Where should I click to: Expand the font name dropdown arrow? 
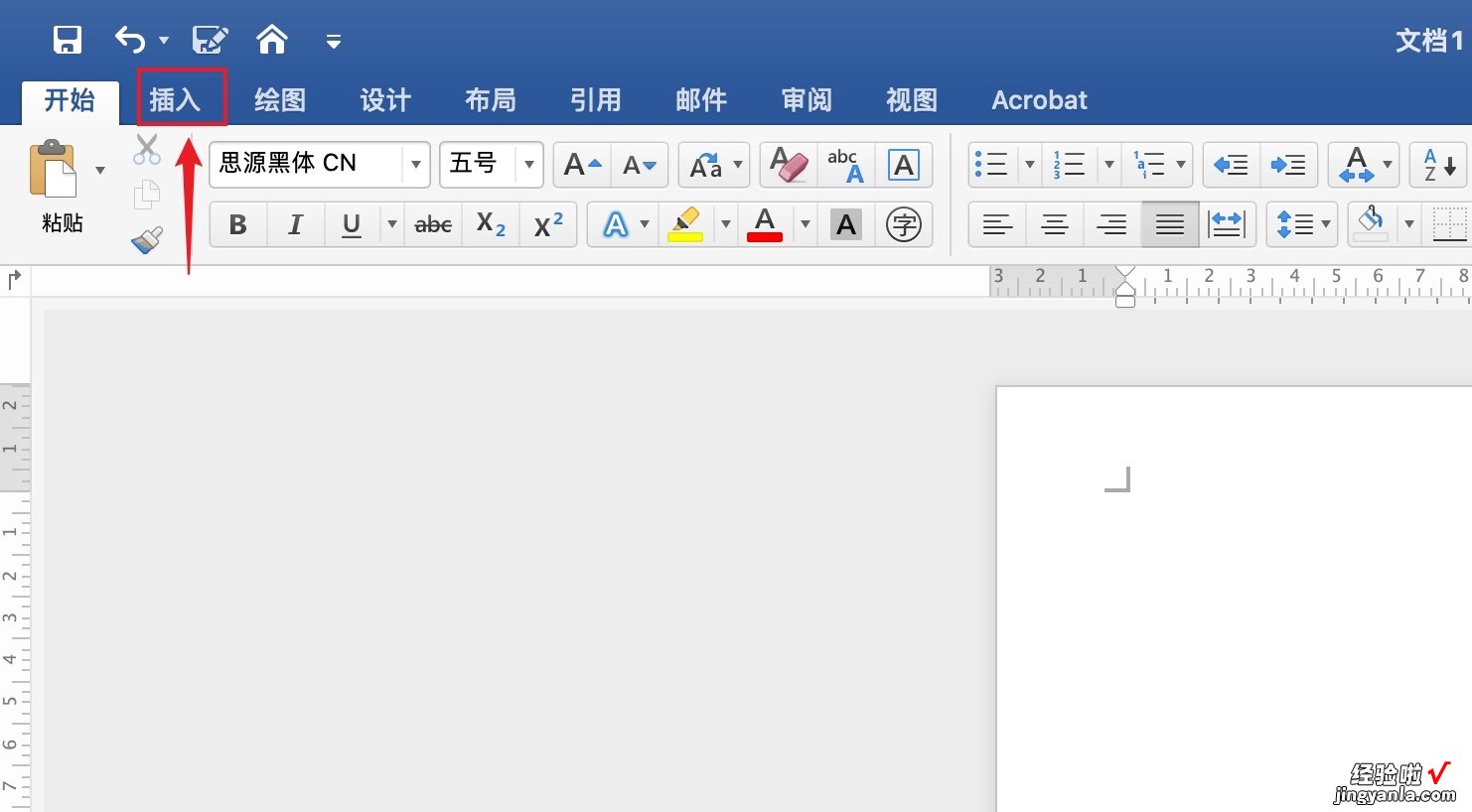416,165
